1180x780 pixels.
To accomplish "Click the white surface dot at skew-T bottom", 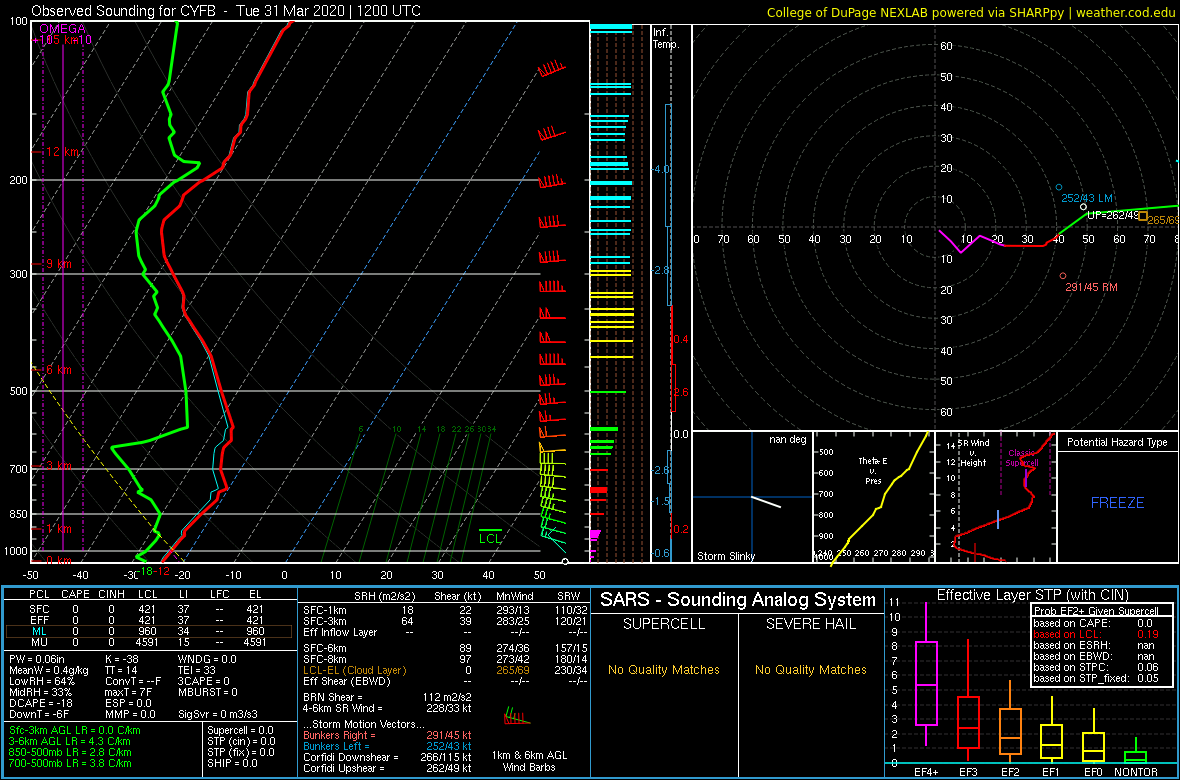I will click(x=565, y=561).
